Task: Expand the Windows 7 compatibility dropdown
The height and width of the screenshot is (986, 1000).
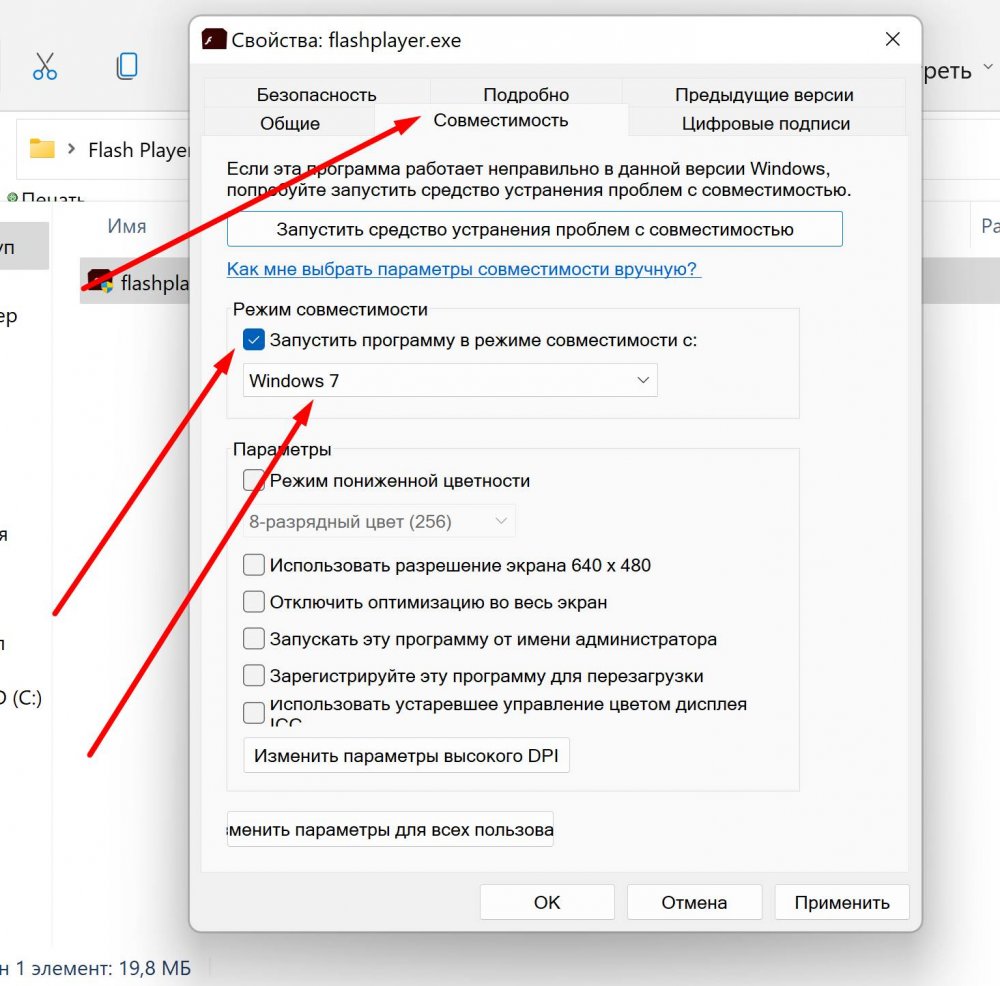Action: click(450, 380)
